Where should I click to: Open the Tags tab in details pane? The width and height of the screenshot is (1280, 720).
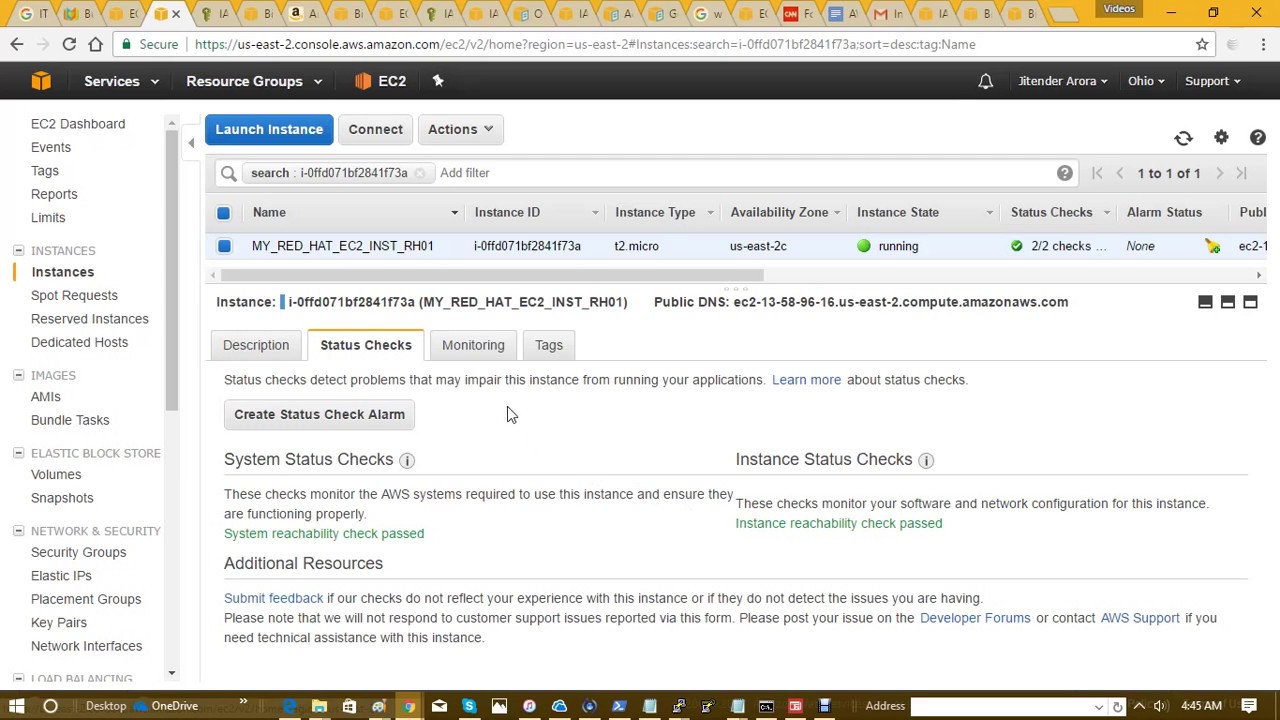(549, 345)
